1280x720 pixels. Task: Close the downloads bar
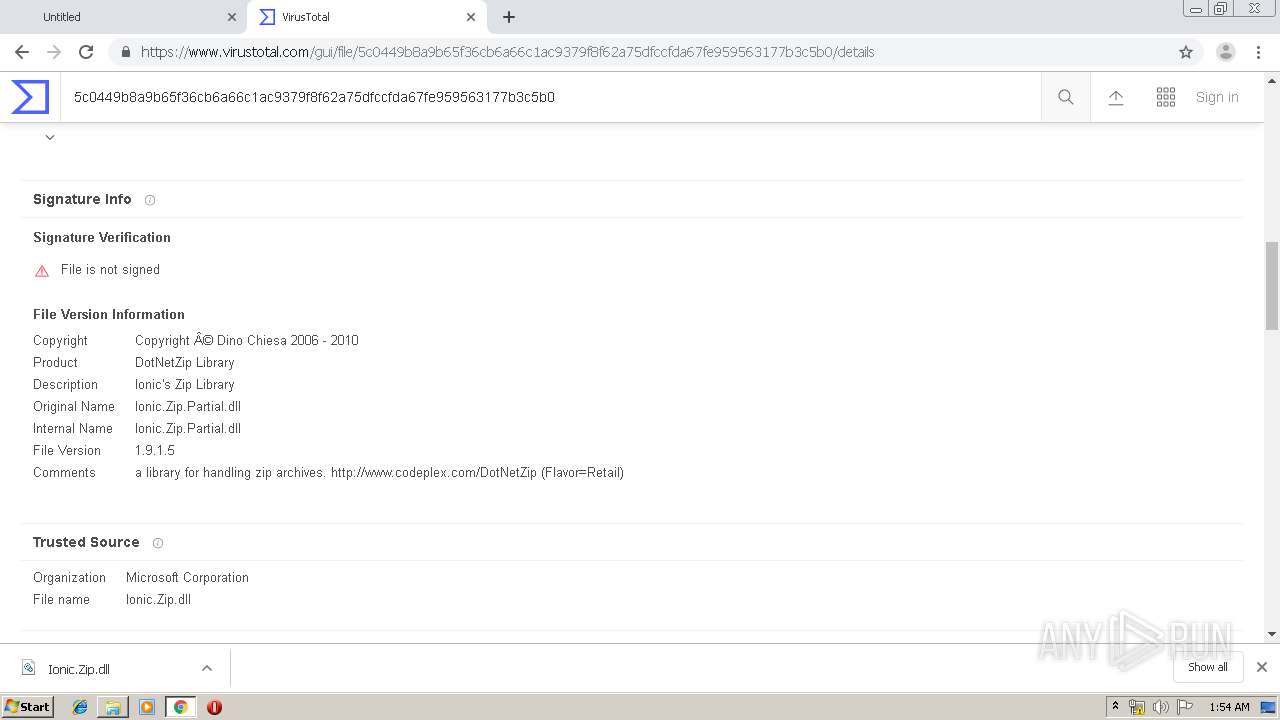[1262, 667]
